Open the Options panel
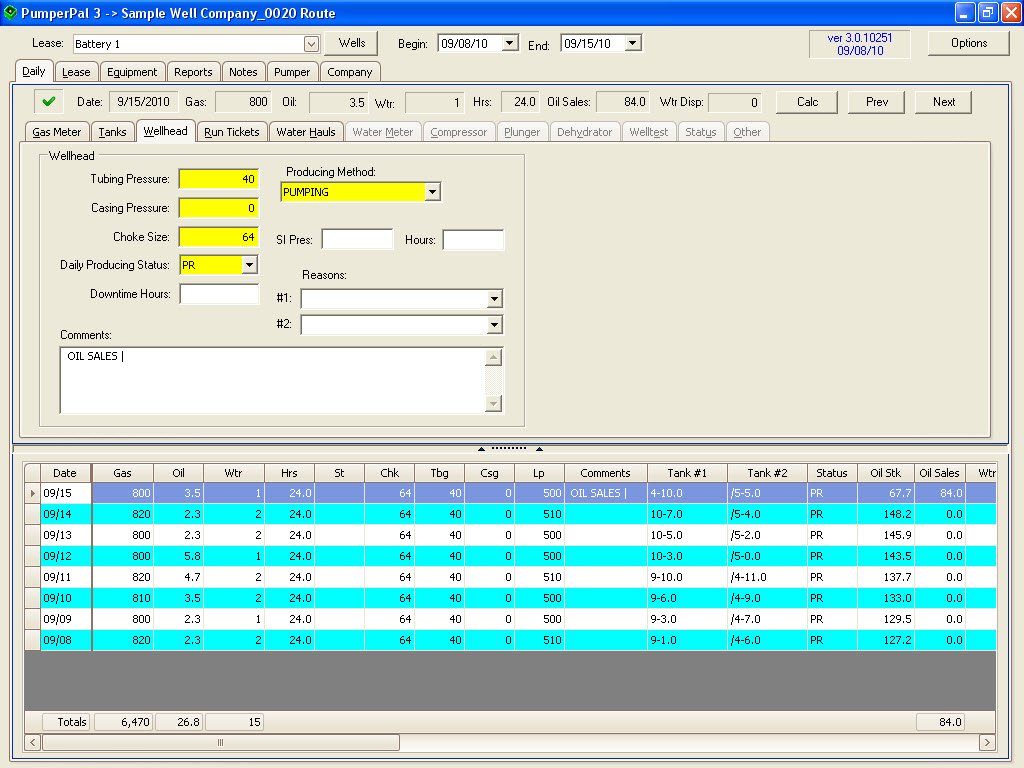 coord(969,43)
